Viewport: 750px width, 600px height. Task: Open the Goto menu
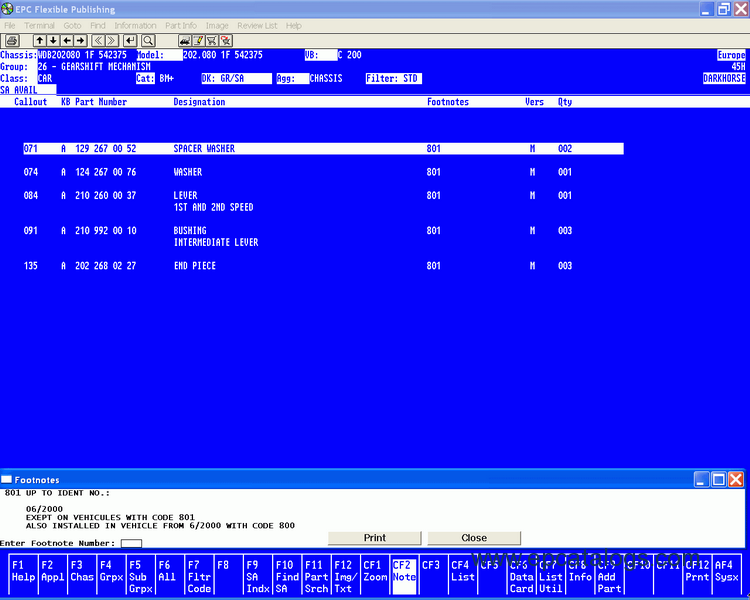(72, 25)
